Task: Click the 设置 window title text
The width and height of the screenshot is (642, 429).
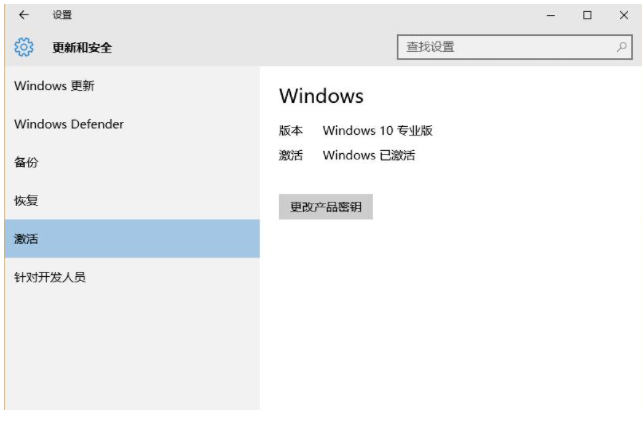Action: [x=61, y=15]
